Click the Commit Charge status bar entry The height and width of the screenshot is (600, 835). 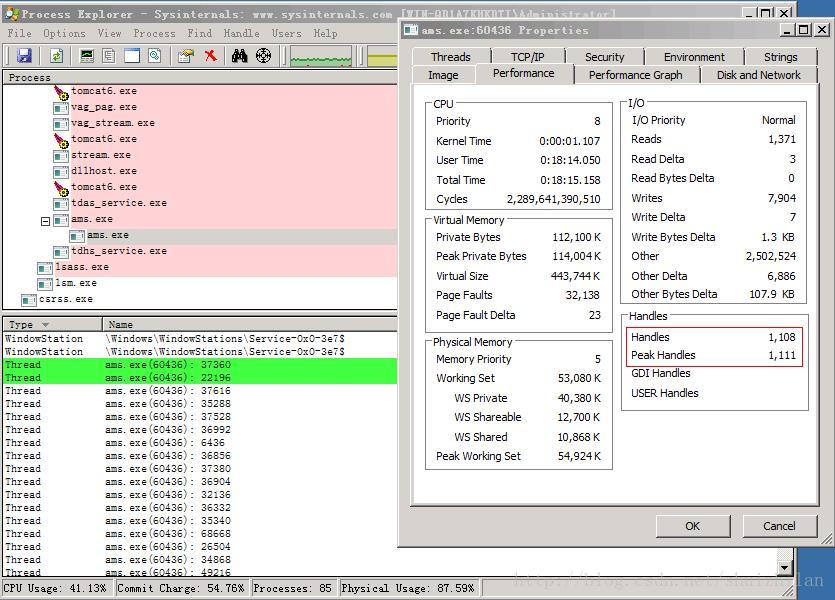click(181, 588)
